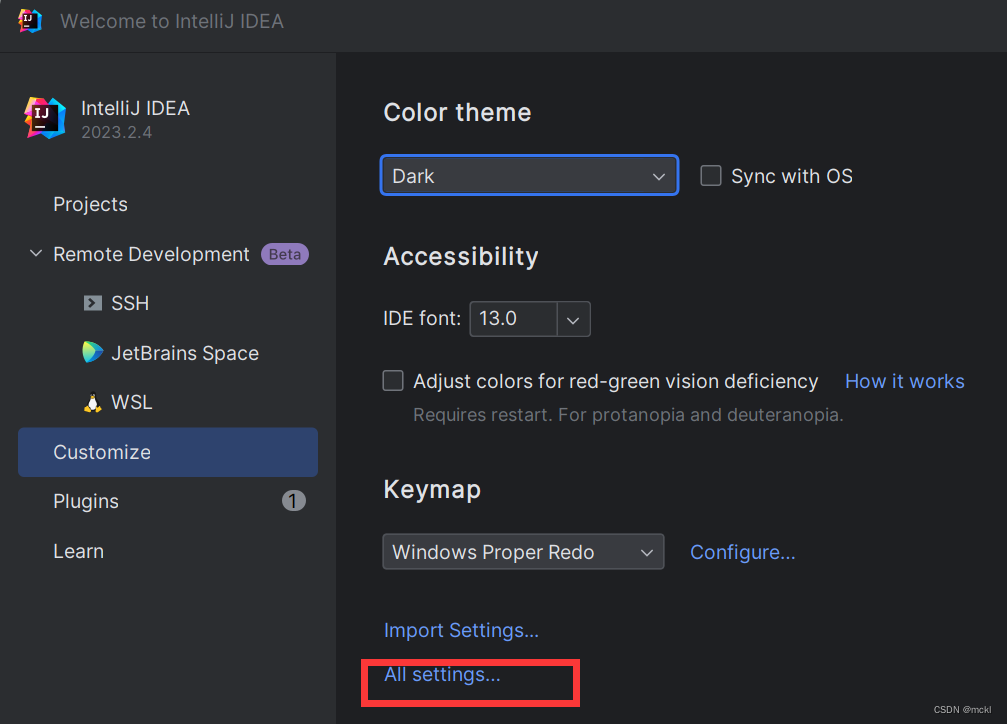Image resolution: width=1007 pixels, height=724 pixels.
Task: Switch to the Projects tab
Action: point(90,204)
